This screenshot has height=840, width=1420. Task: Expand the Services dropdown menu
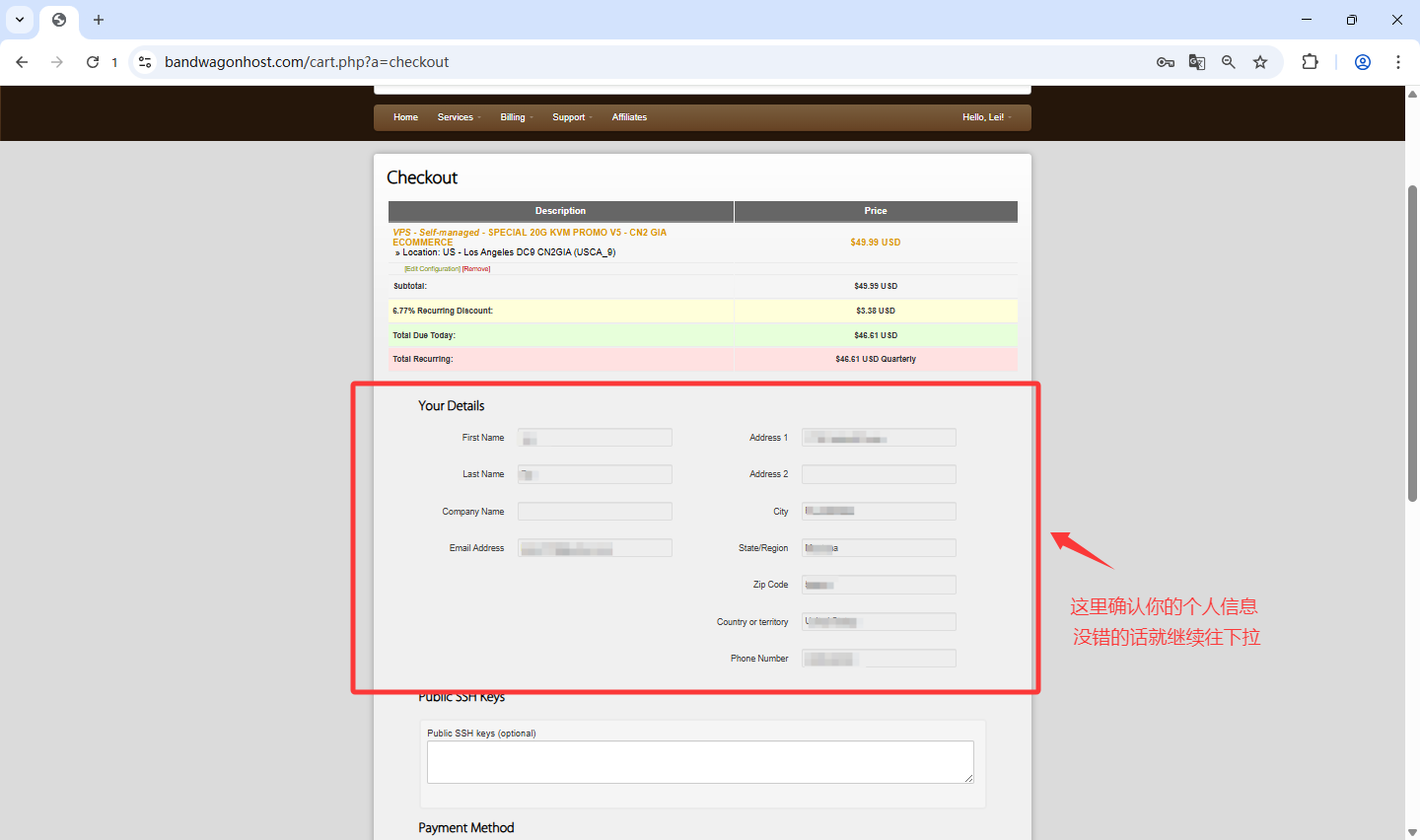459,117
